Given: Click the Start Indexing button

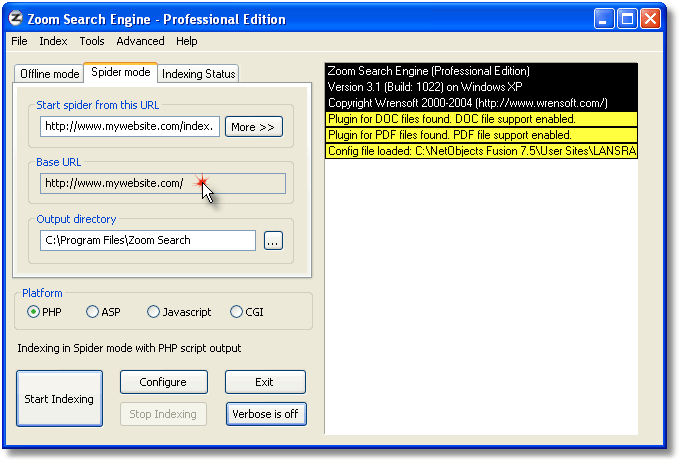Looking at the screenshot, I should [x=60, y=398].
